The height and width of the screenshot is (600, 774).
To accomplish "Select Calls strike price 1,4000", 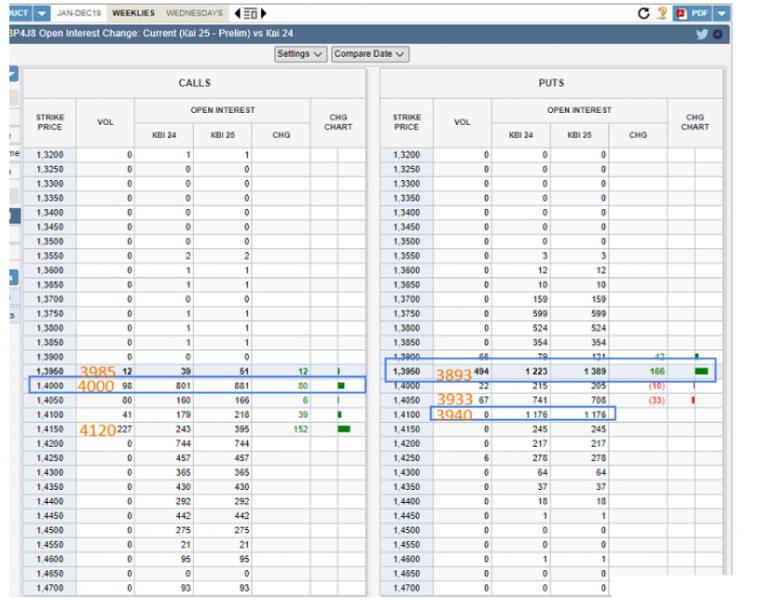I will click(x=50, y=386).
